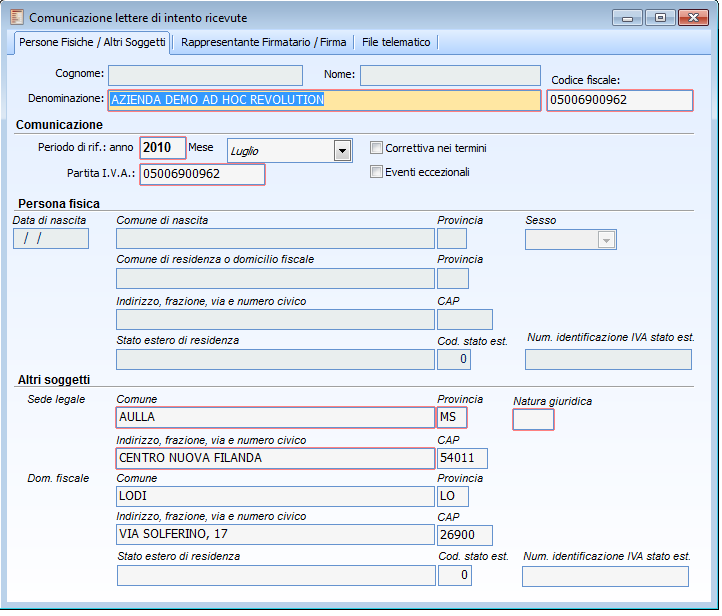Click Sede legale CAP field 54011
This screenshot has height=616, width=722.
(462, 459)
